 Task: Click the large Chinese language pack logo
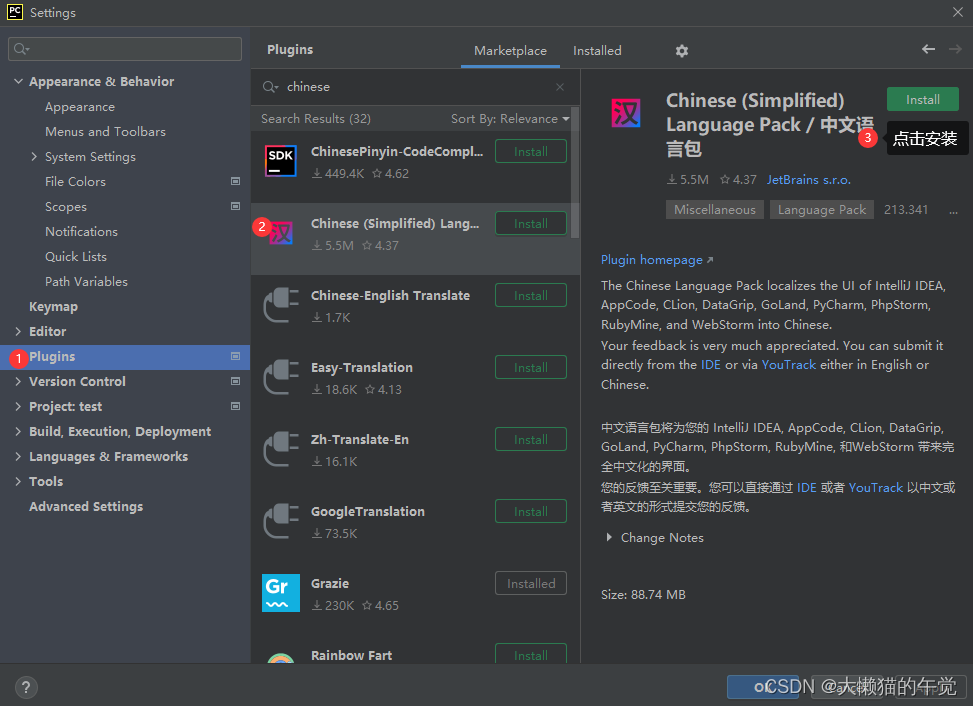point(626,113)
